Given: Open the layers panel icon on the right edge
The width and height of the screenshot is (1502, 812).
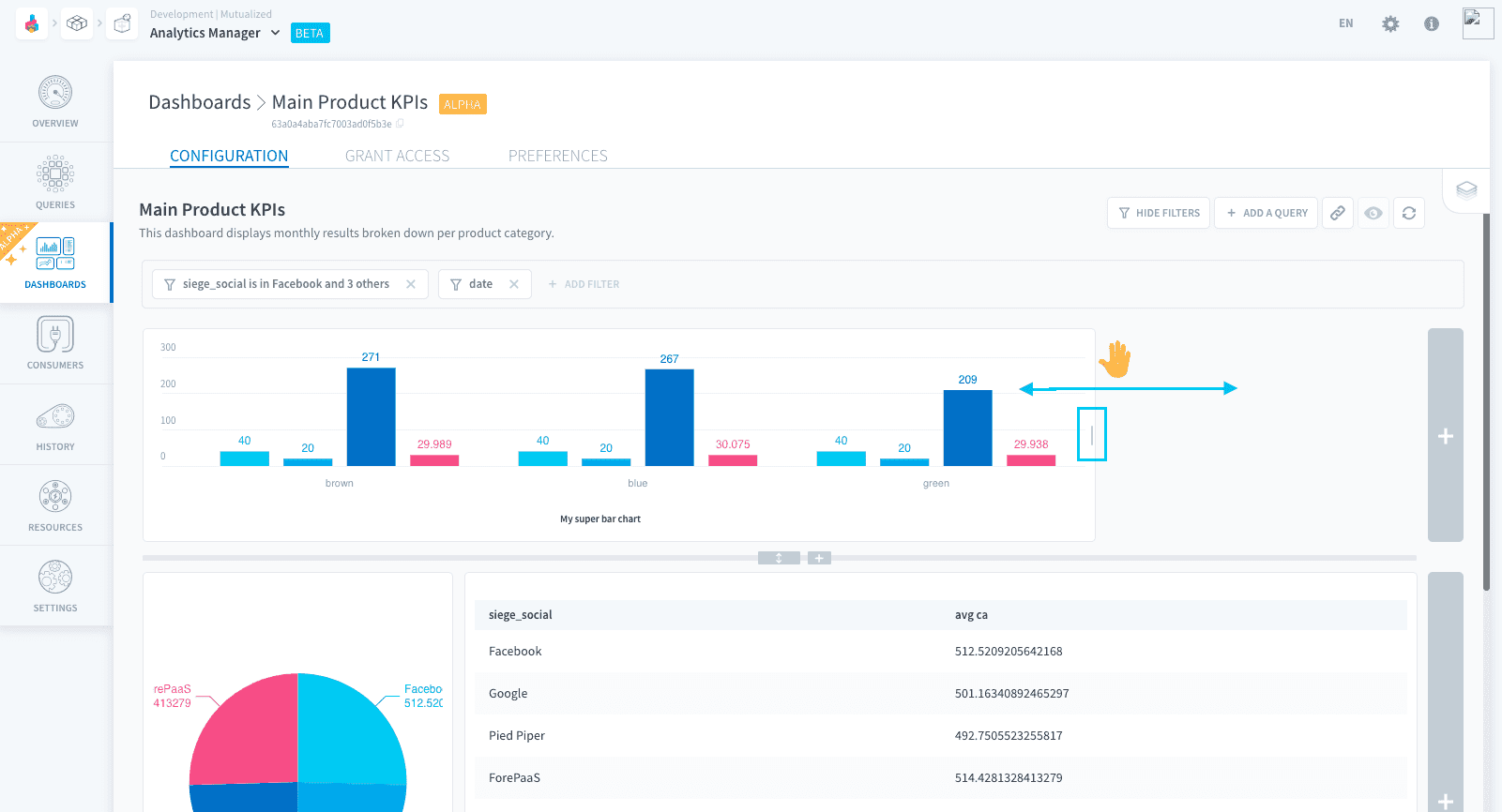Looking at the screenshot, I should [x=1466, y=190].
